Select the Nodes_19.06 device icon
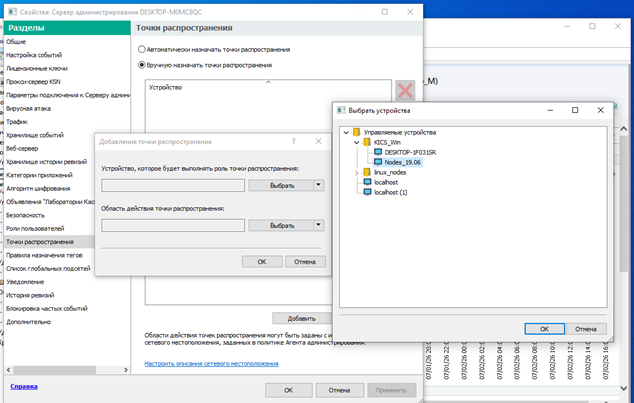The width and height of the screenshot is (634, 403). pyautogui.click(x=378, y=162)
